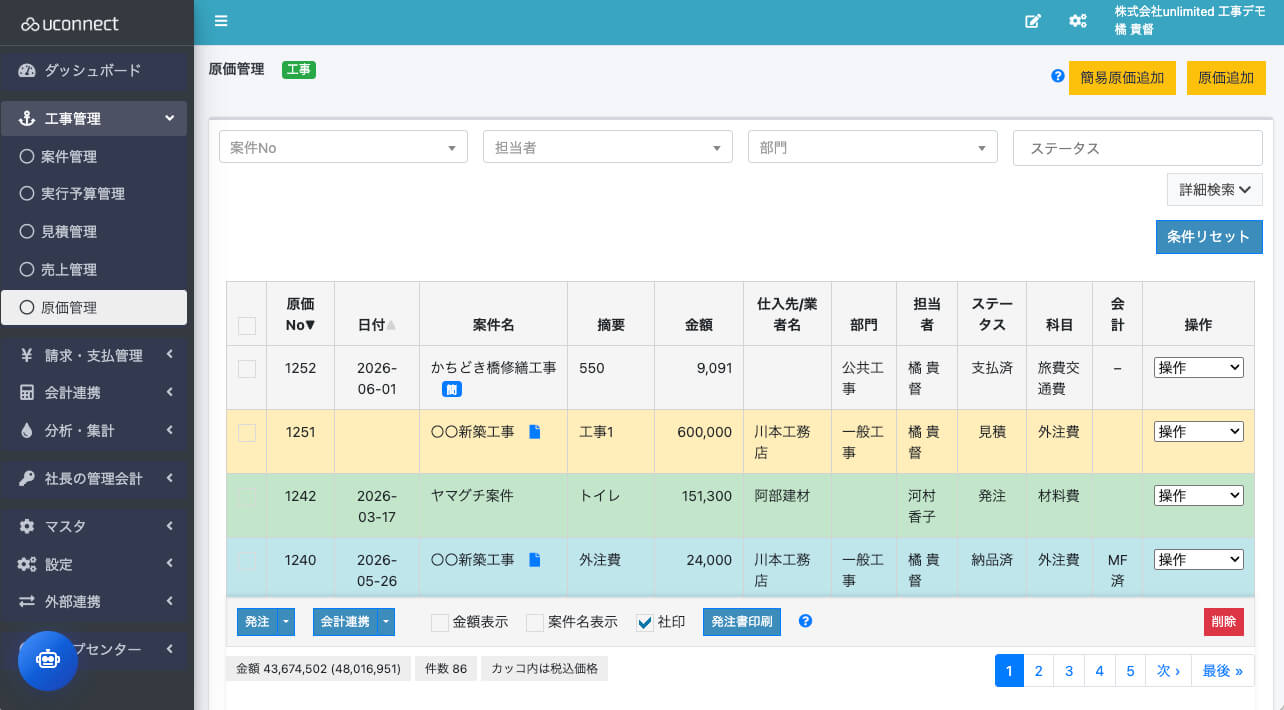Open document icon in row 1251
The image size is (1284, 710).
coord(534,432)
